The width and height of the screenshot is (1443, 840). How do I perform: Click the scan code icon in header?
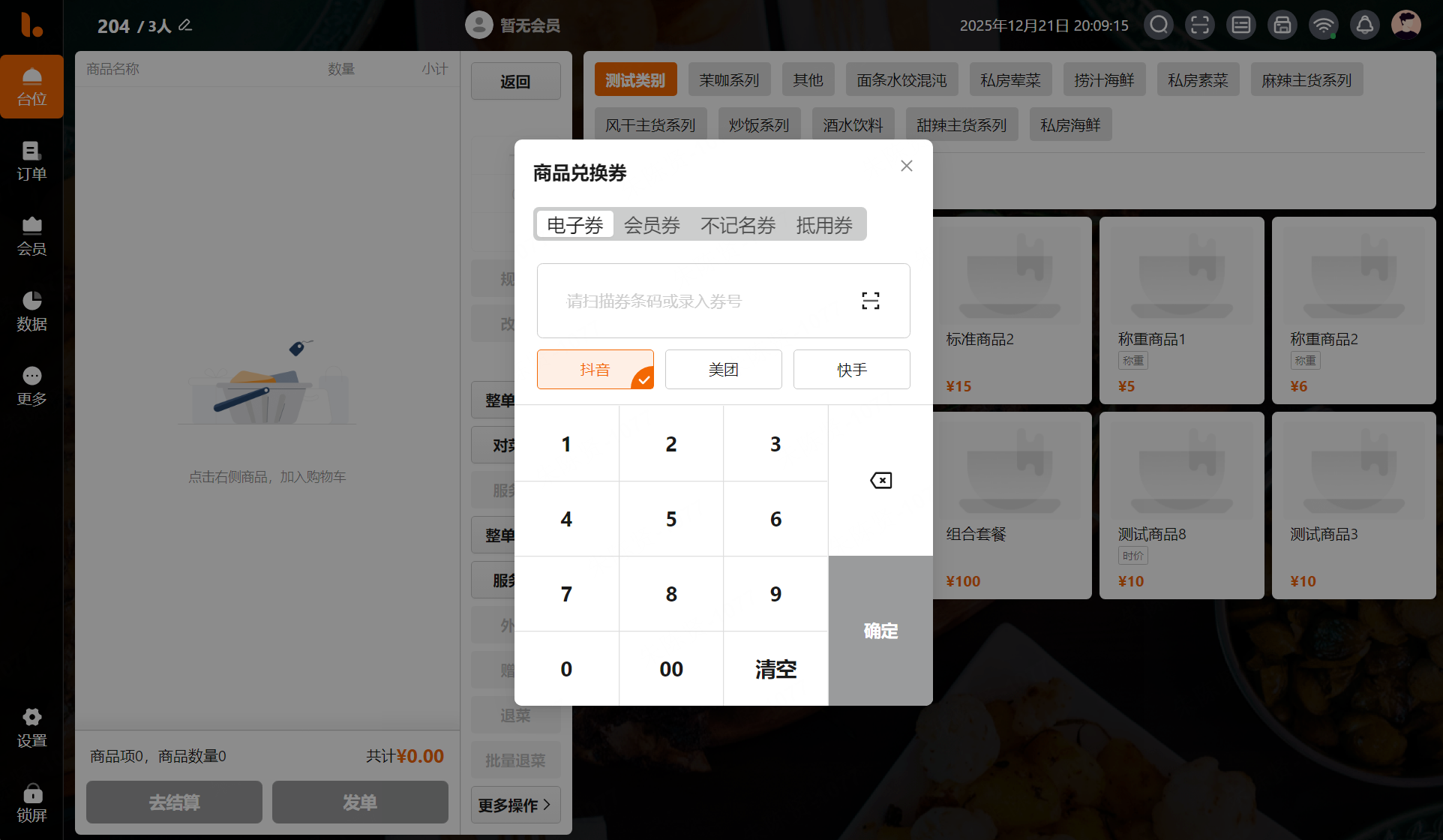coord(1200,25)
